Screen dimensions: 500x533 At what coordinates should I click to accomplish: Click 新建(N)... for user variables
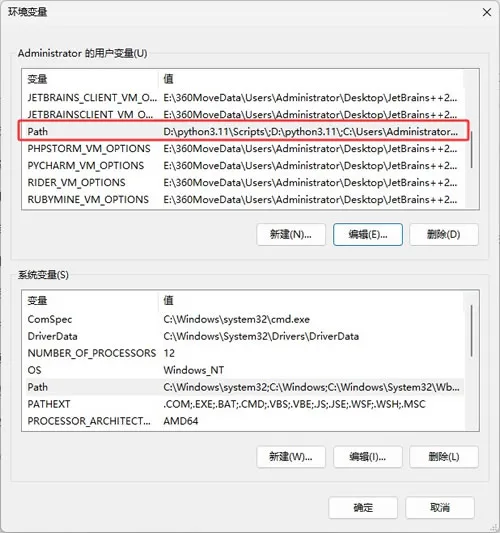coord(291,235)
